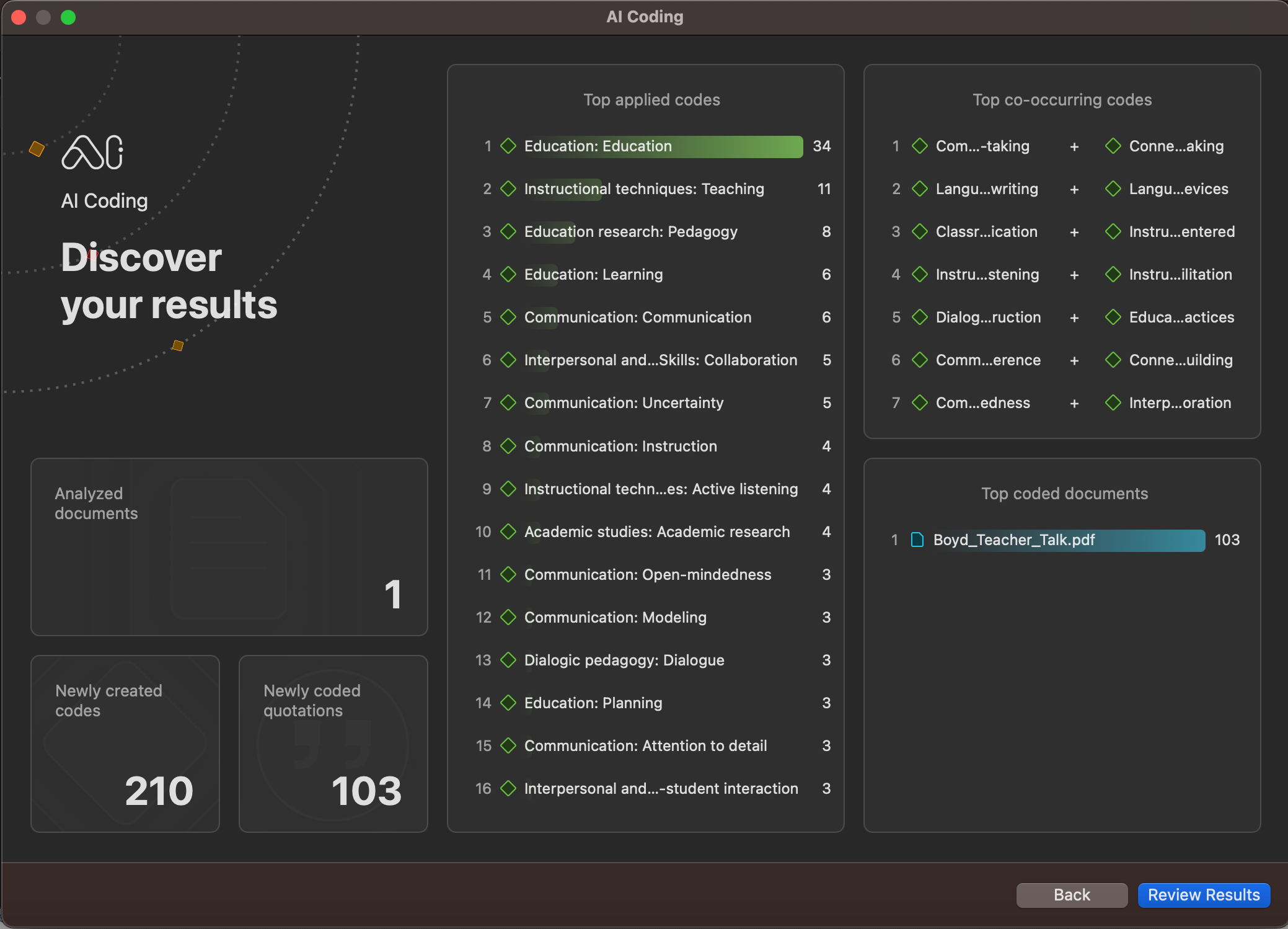Click the Dialogic pedagogy: Dialogue diamond icon

tap(508, 660)
